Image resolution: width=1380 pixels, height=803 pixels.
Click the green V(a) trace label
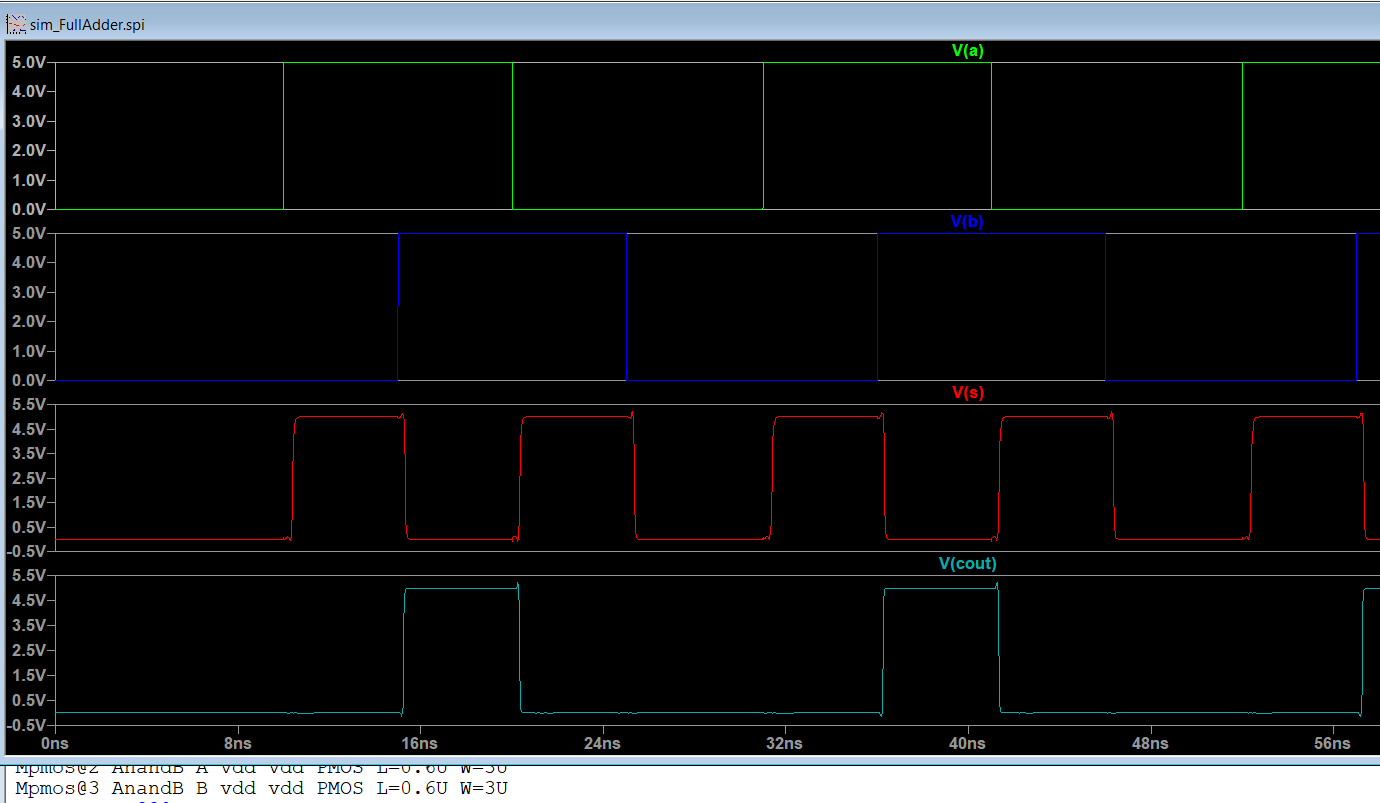967,50
